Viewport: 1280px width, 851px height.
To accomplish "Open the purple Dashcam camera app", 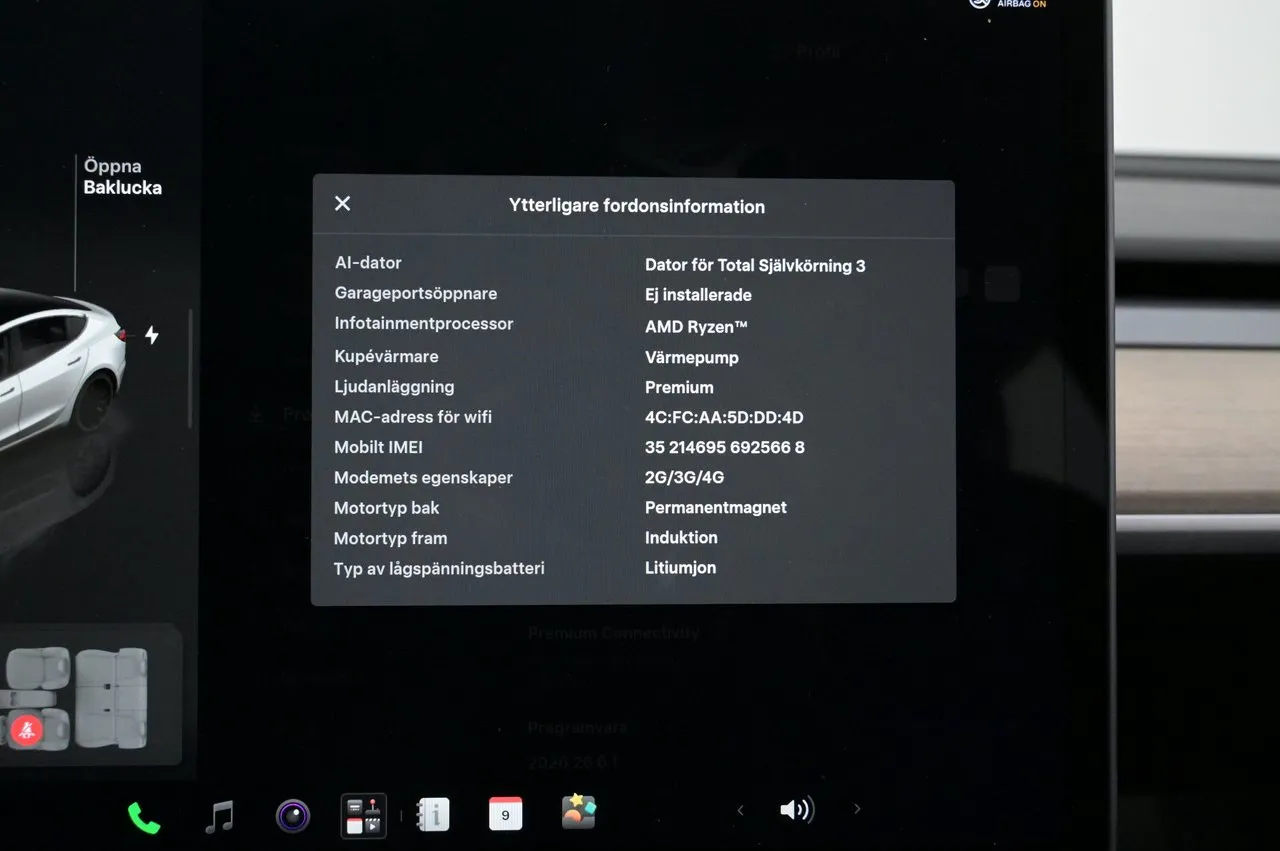I will click(x=293, y=816).
